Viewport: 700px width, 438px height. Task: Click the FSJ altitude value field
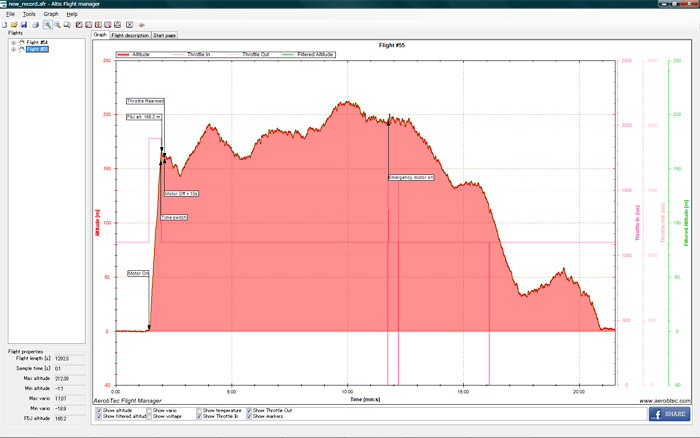[x=69, y=419]
